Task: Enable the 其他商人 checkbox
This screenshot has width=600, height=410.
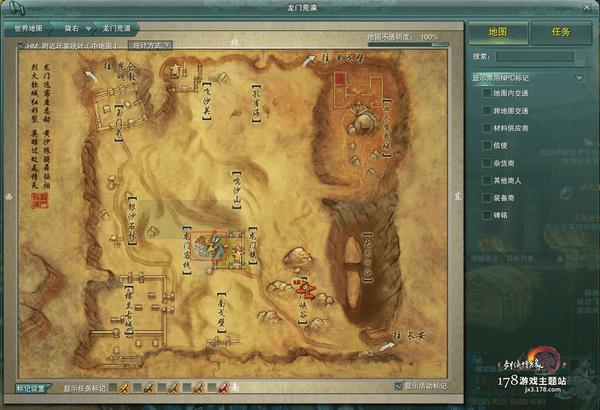Action: point(487,180)
